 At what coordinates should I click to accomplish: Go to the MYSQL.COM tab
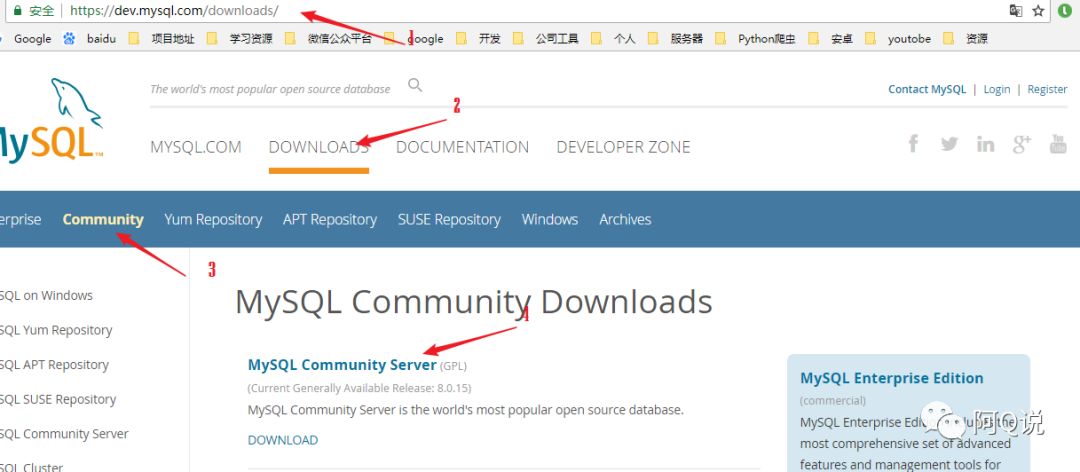click(196, 147)
